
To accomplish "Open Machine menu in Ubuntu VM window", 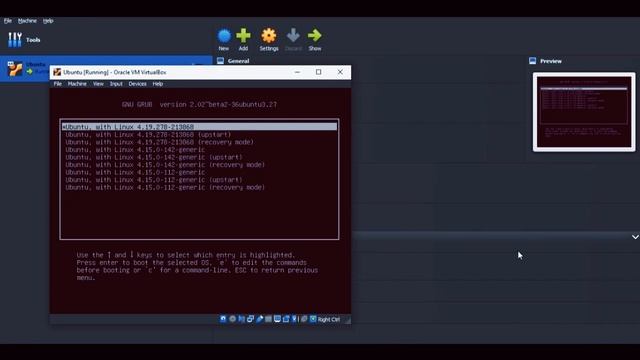I will pos(77,84).
